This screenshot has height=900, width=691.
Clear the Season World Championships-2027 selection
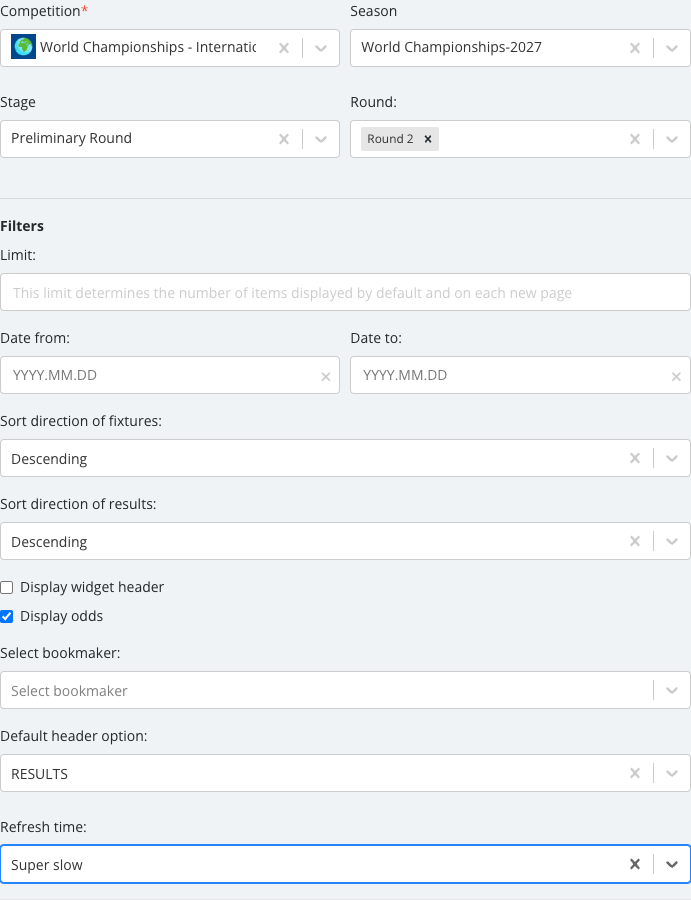(635, 48)
